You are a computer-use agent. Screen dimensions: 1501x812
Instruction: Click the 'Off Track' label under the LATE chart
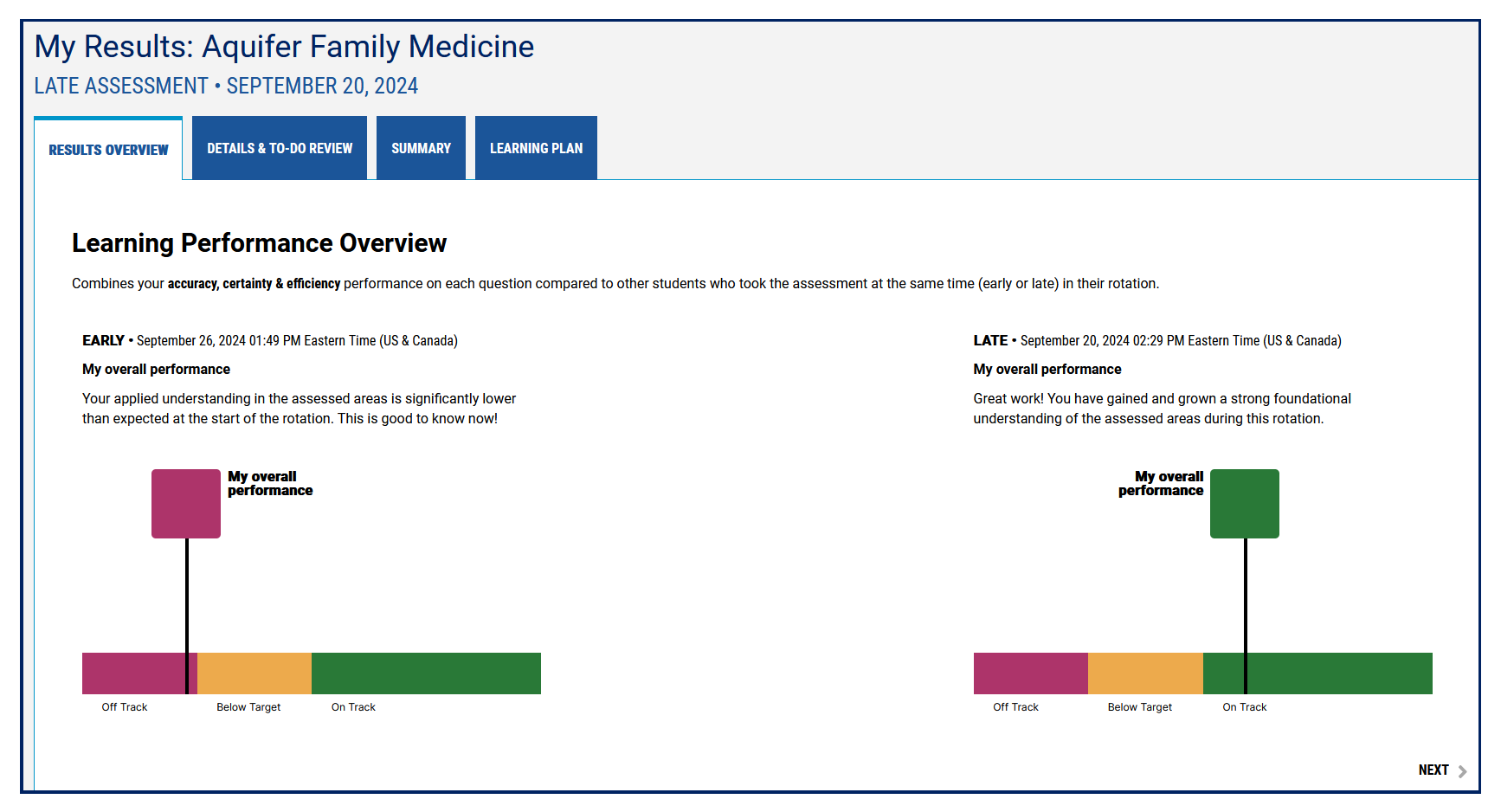coord(1015,706)
